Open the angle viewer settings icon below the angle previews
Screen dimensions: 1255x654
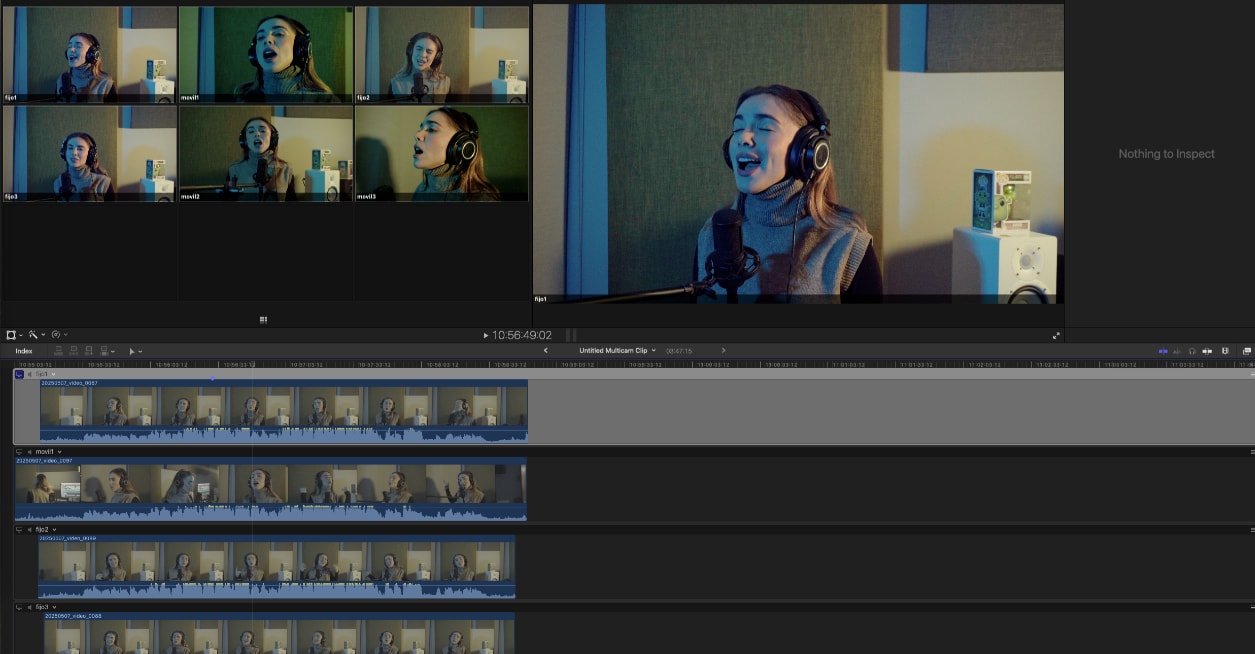coord(262,318)
